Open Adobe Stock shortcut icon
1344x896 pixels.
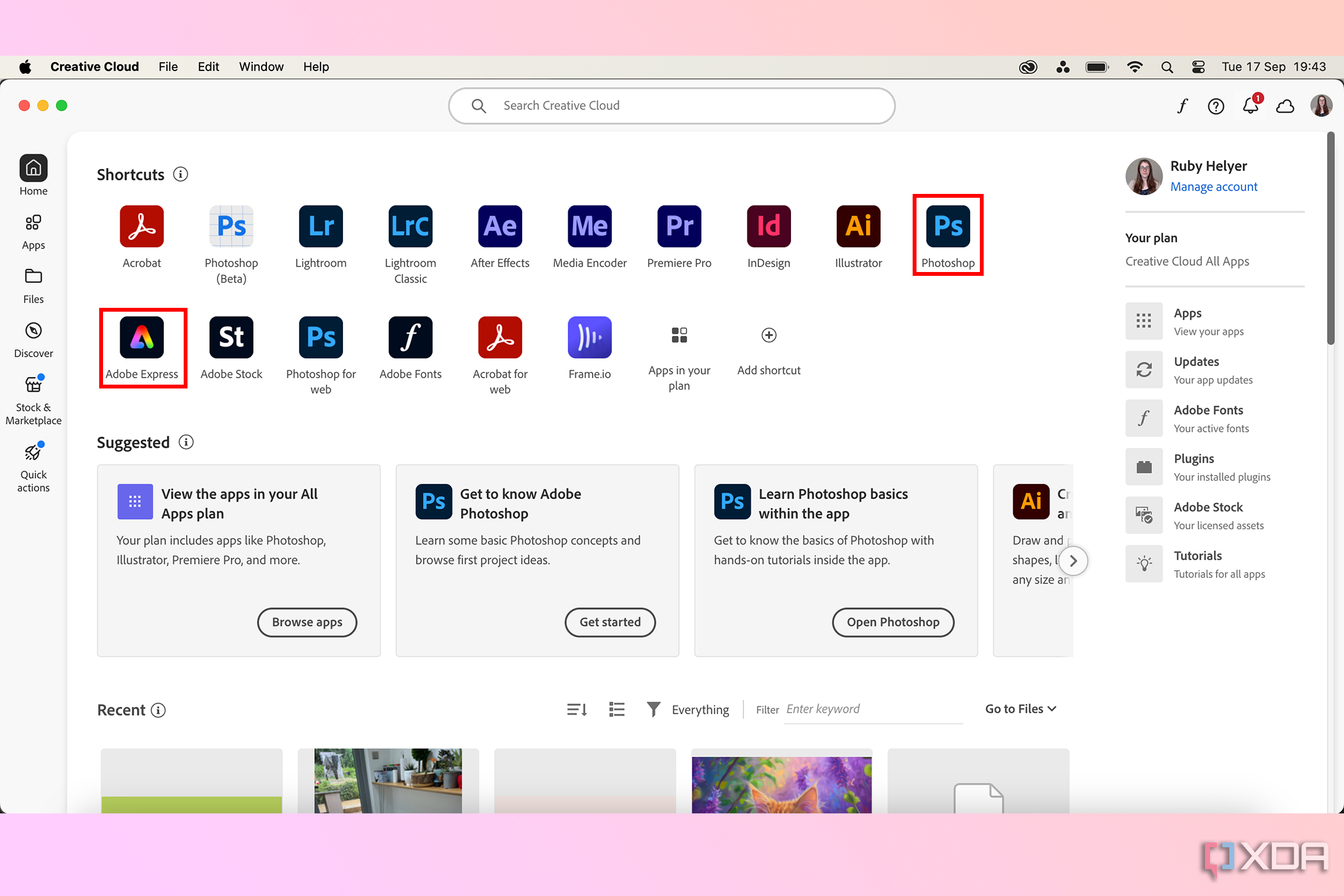[231, 337]
